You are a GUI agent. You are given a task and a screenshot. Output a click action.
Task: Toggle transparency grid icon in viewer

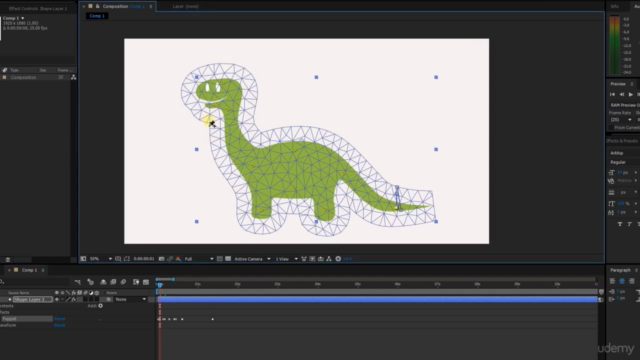click(x=228, y=259)
